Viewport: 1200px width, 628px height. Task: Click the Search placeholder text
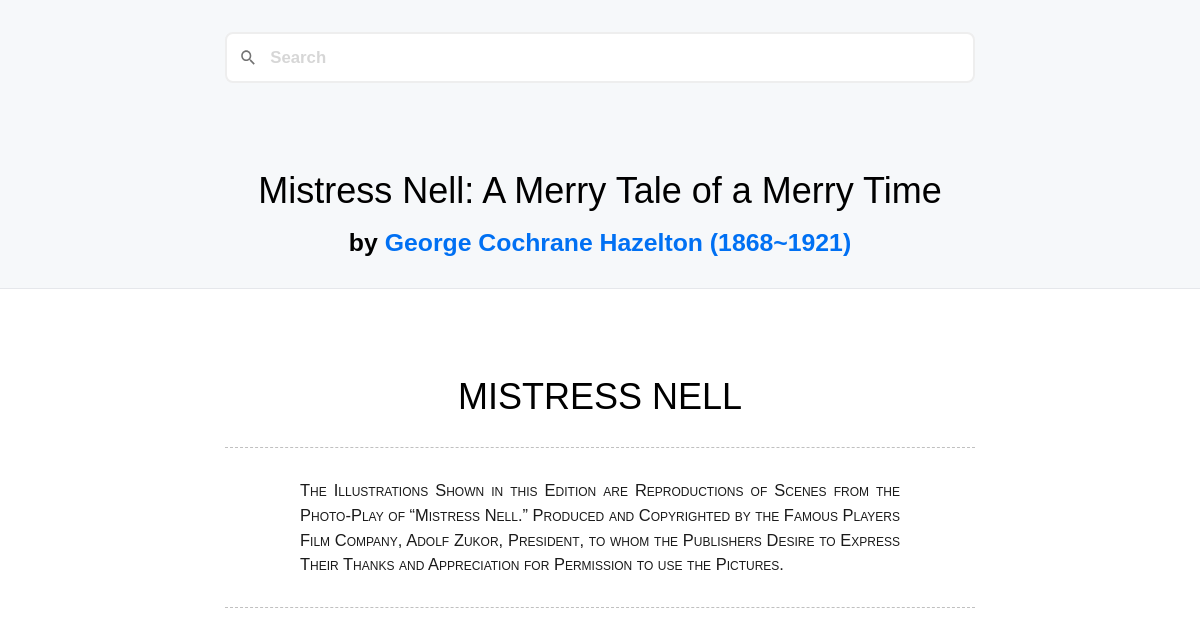[x=297, y=57]
